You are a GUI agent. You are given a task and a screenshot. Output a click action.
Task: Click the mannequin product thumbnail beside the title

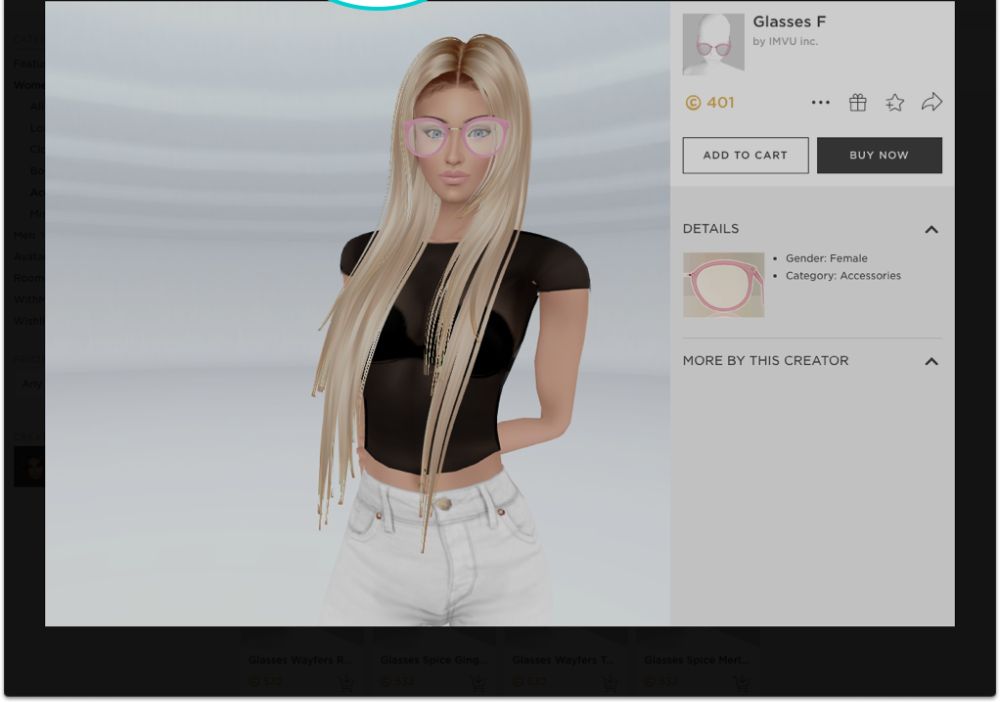pos(713,44)
